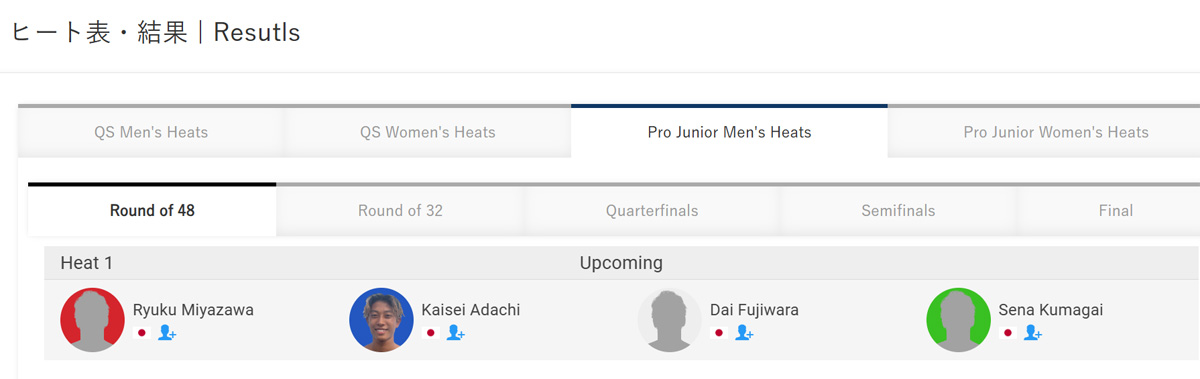Image resolution: width=1200 pixels, height=379 pixels.
Task: Click Japan flag under Dai Fujiwara
Action: [x=718, y=333]
